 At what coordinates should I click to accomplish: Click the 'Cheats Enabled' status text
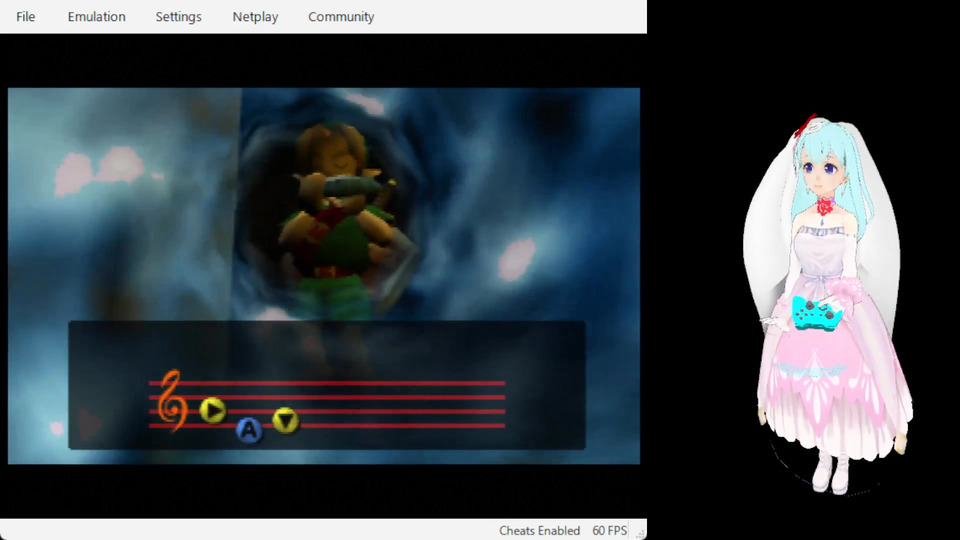539,531
